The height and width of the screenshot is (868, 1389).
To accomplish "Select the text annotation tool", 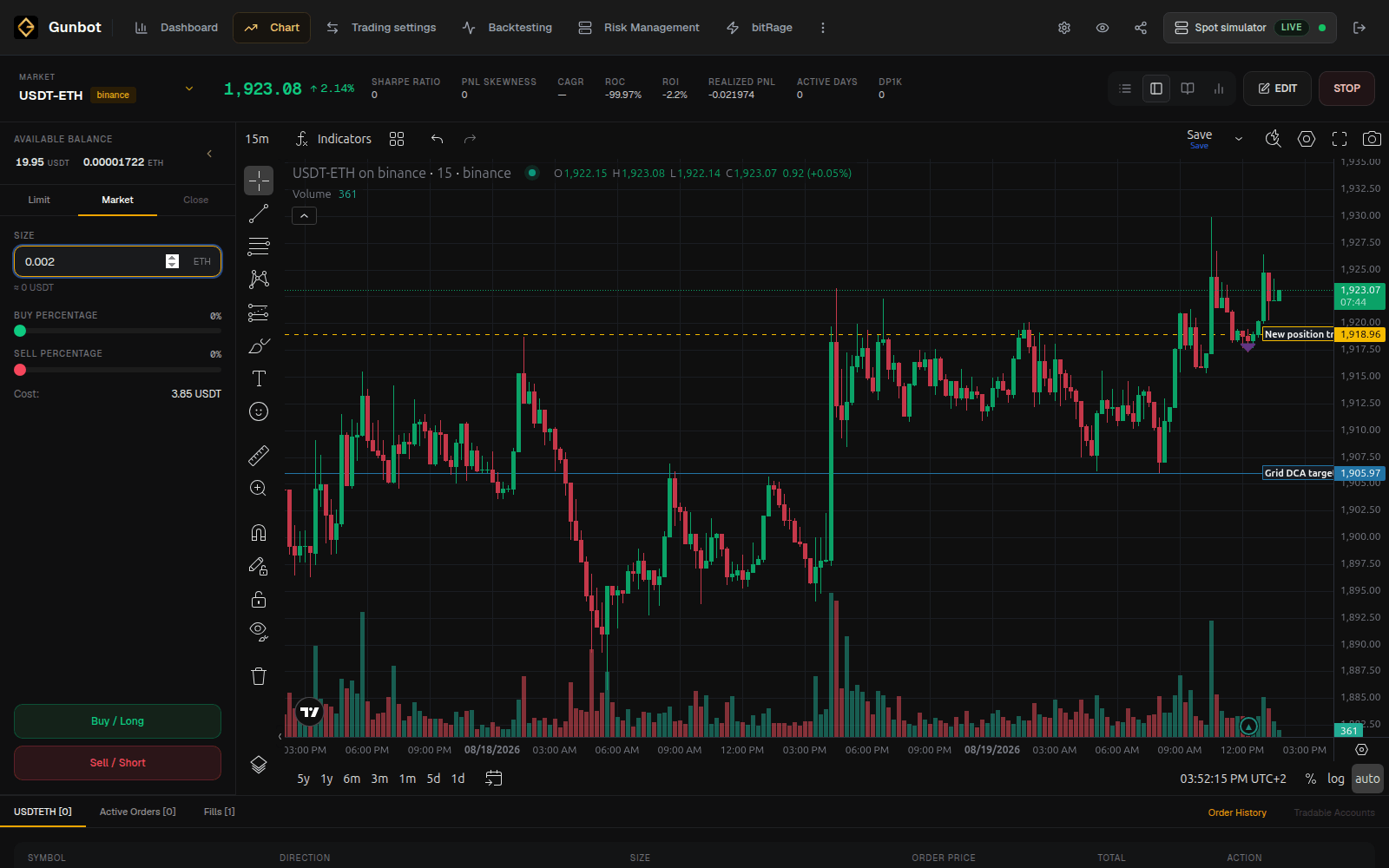I will tap(259, 378).
